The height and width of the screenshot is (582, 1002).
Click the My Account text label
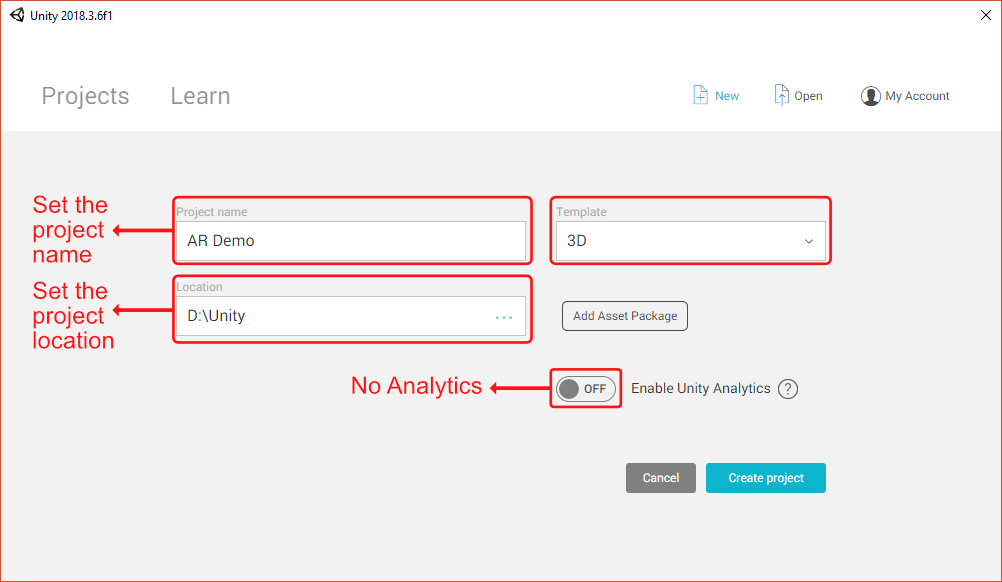coord(917,96)
